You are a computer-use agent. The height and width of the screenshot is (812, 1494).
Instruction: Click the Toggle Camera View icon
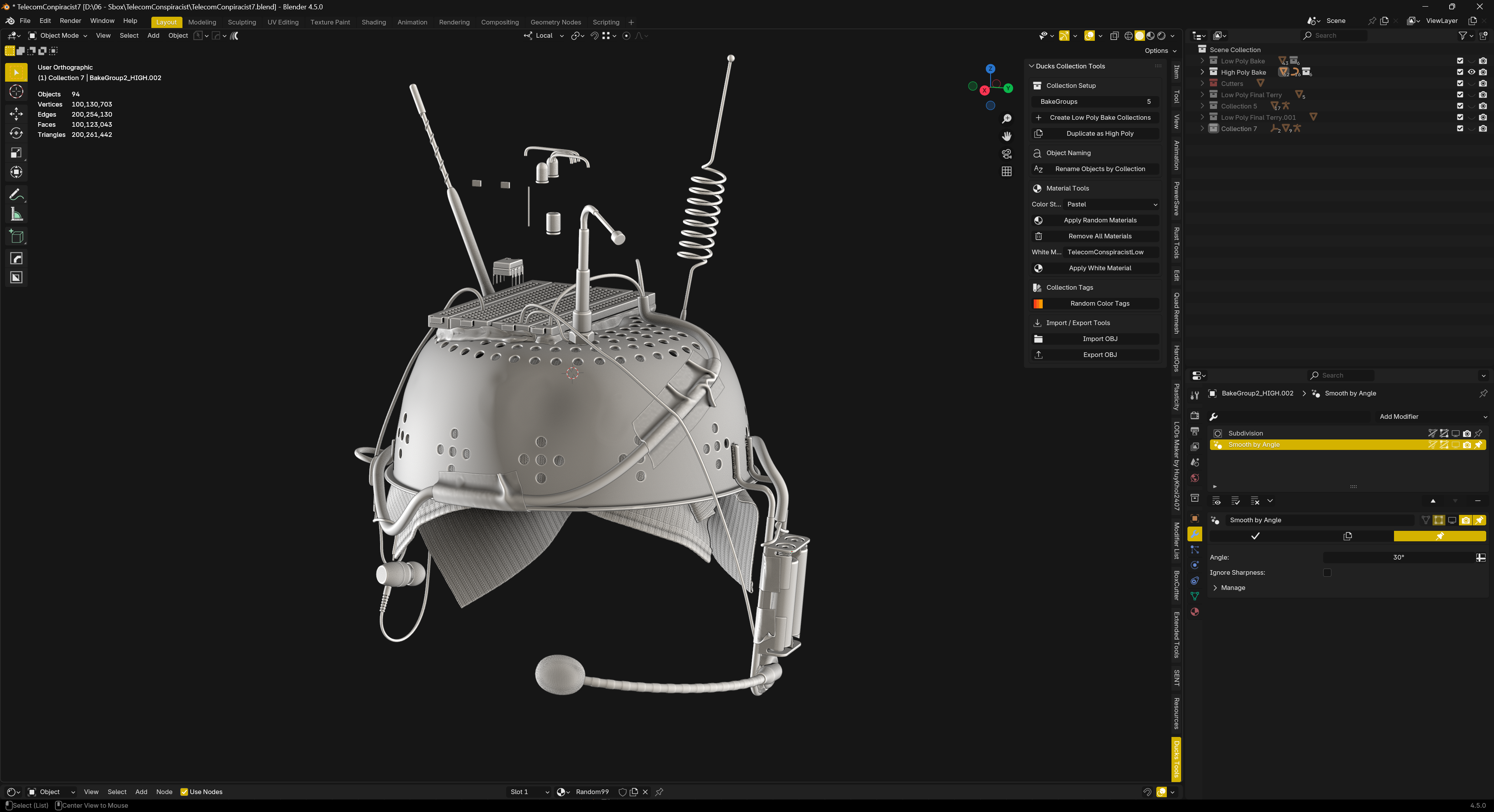(x=1007, y=154)
